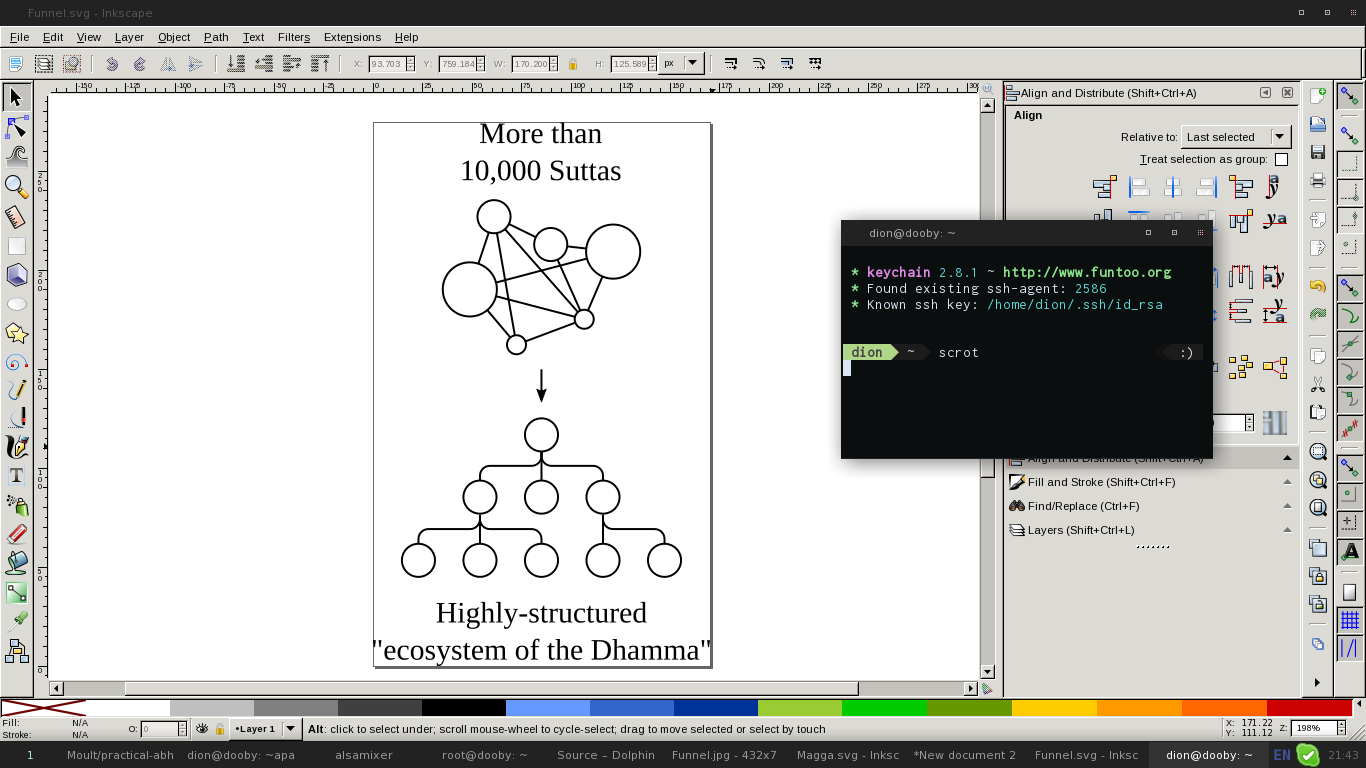This screenshot has height=768, width=1366.
Task: Select the Star and polygon tool
Action: (16, 333)
